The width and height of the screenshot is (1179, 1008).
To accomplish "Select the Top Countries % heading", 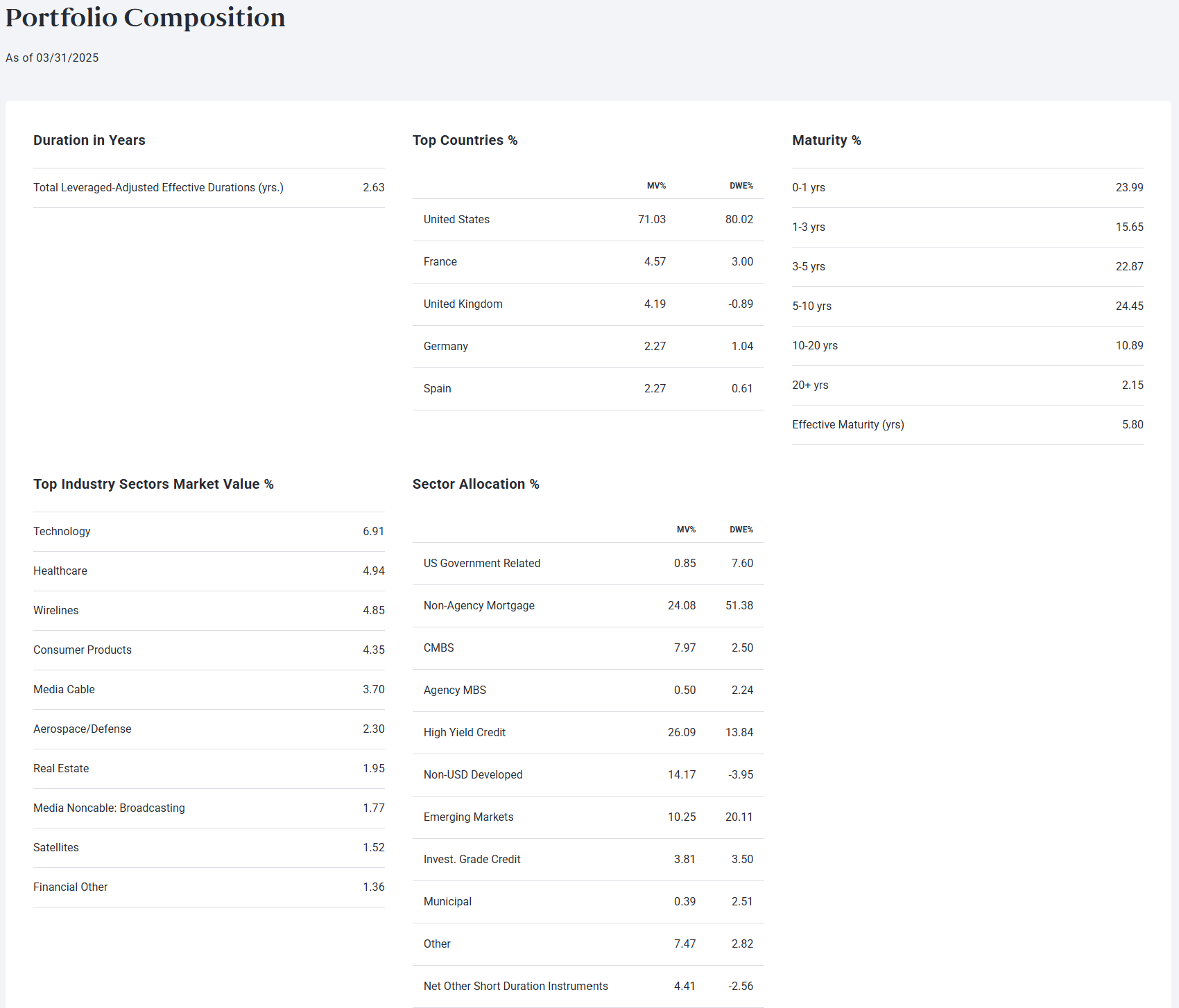I will tap(465, 140).
